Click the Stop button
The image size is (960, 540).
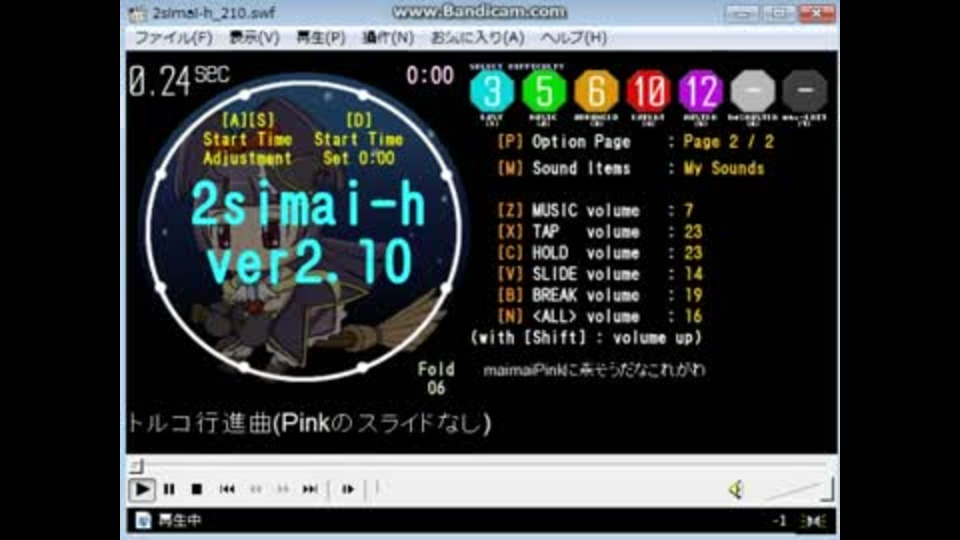pyautogui.click(x=197, y=489)
